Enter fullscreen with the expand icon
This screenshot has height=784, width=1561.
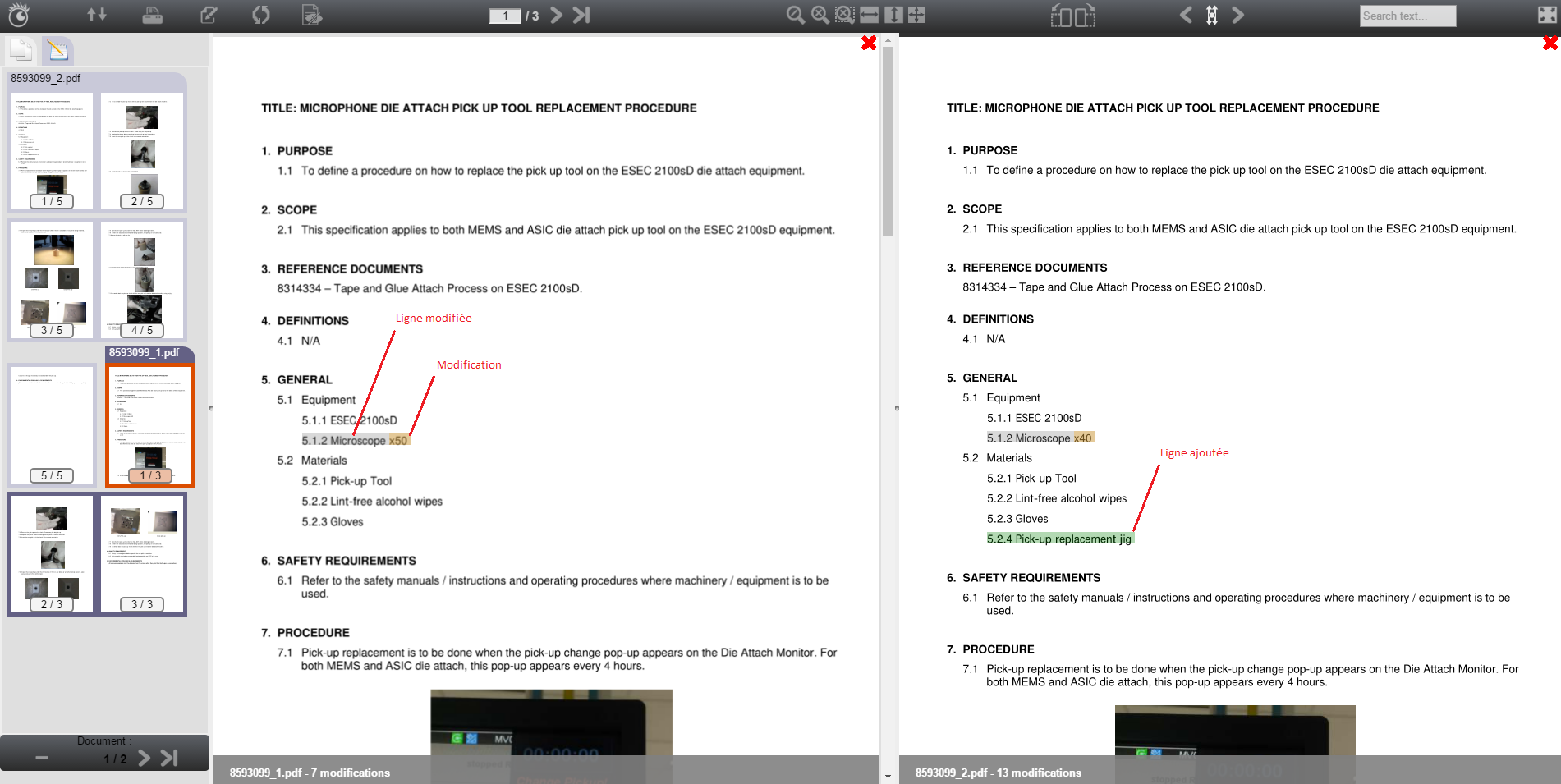[x=1546, y=15]
